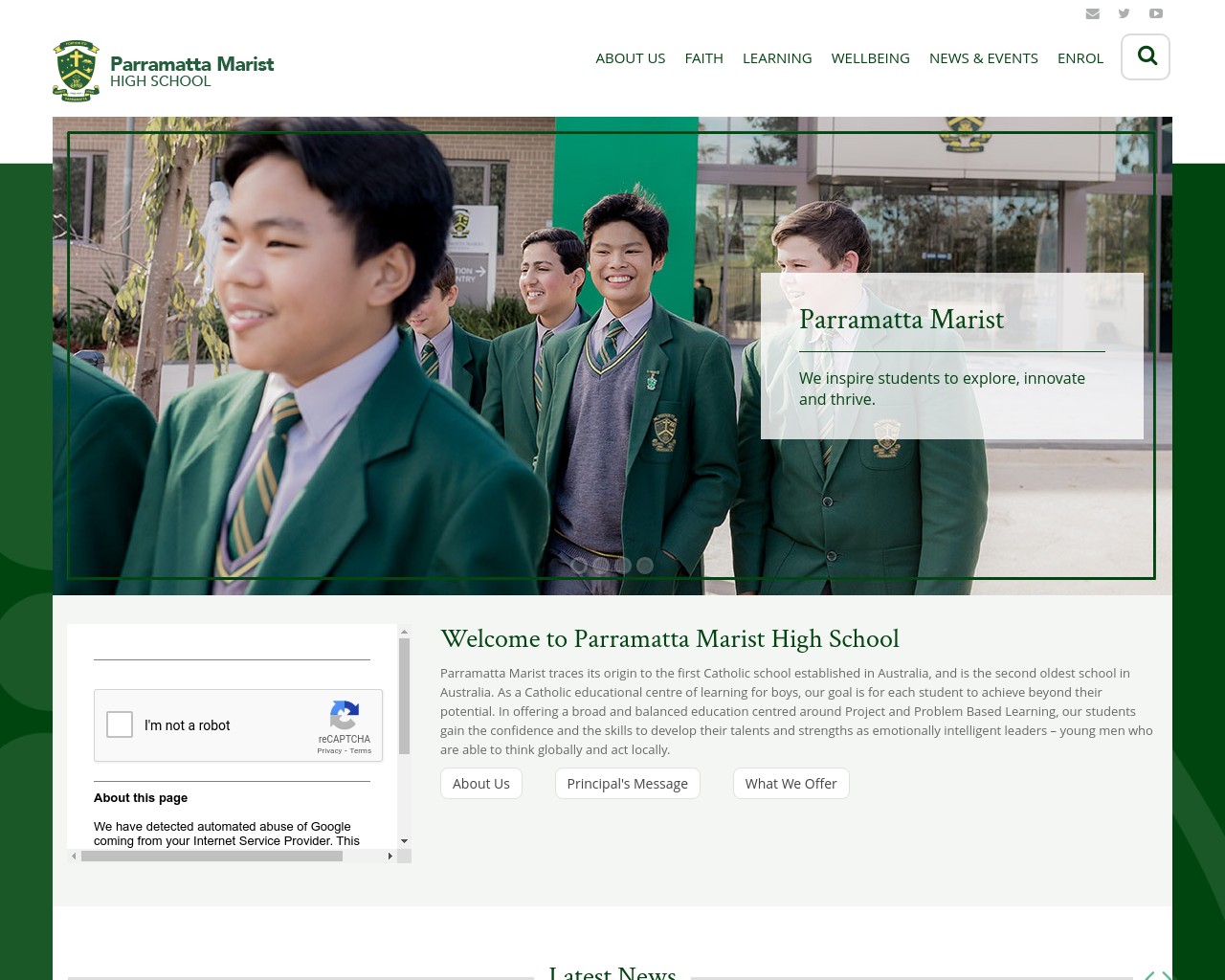
Task: Click the Parramatta Marist slide heading
Action: pyautogui.click(x=902, y=319)
